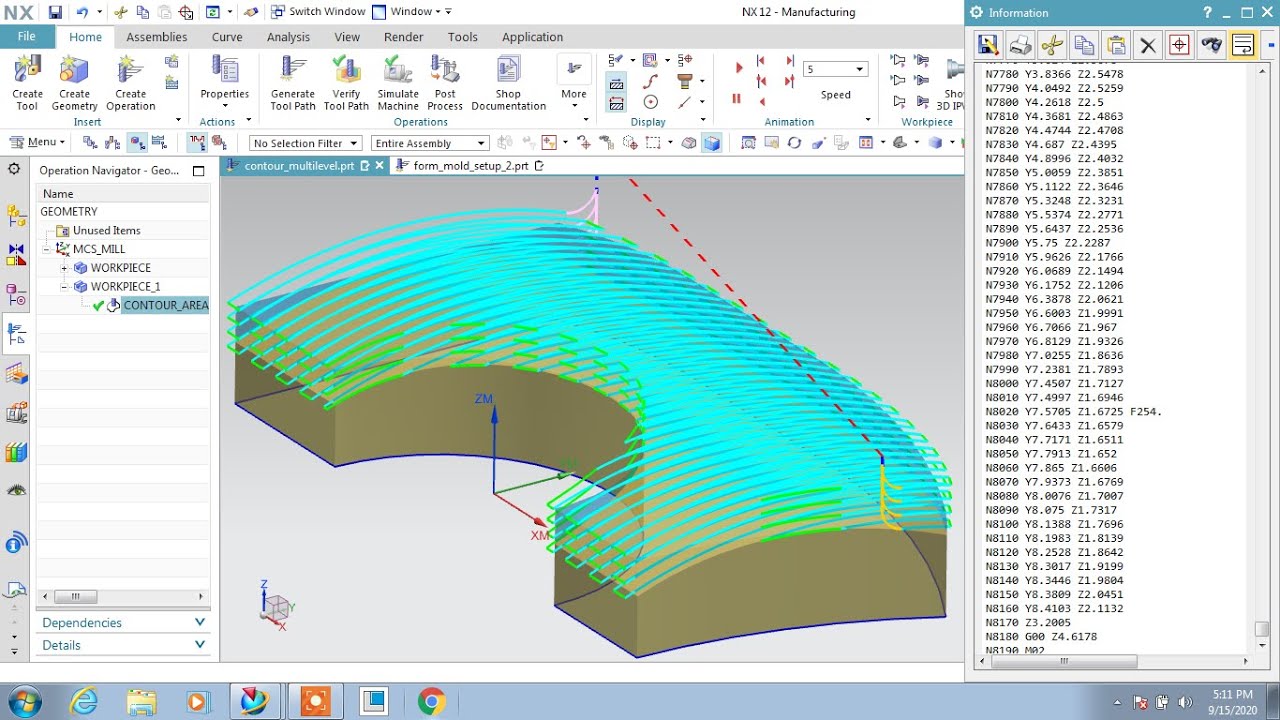This screenshot has height=720, width=1280.
Task: Open the eye-shaped resource bar tab
Action: (16, 490)
